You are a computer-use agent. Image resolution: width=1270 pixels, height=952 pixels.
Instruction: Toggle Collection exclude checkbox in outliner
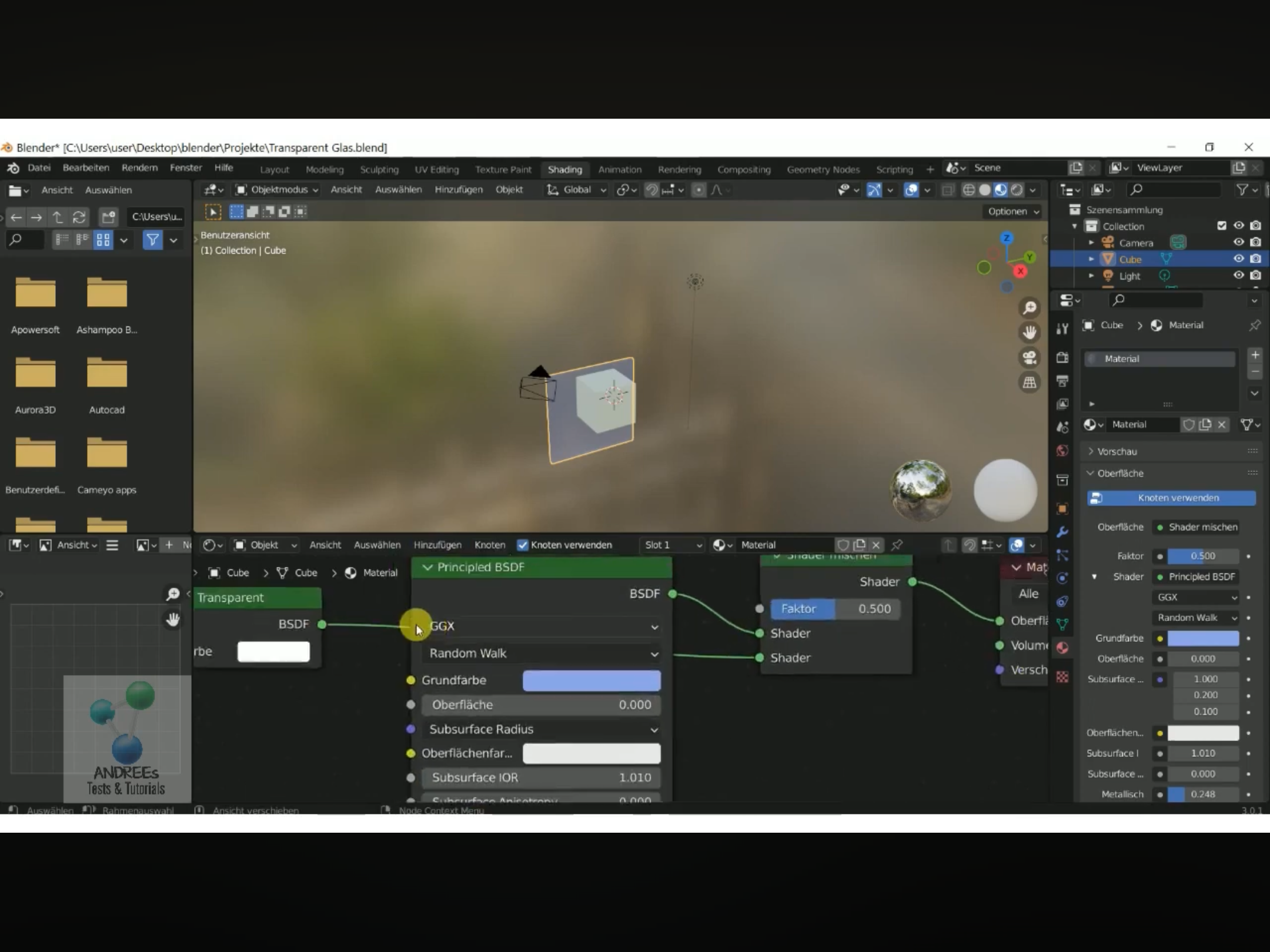click(x=1222, y=226)
